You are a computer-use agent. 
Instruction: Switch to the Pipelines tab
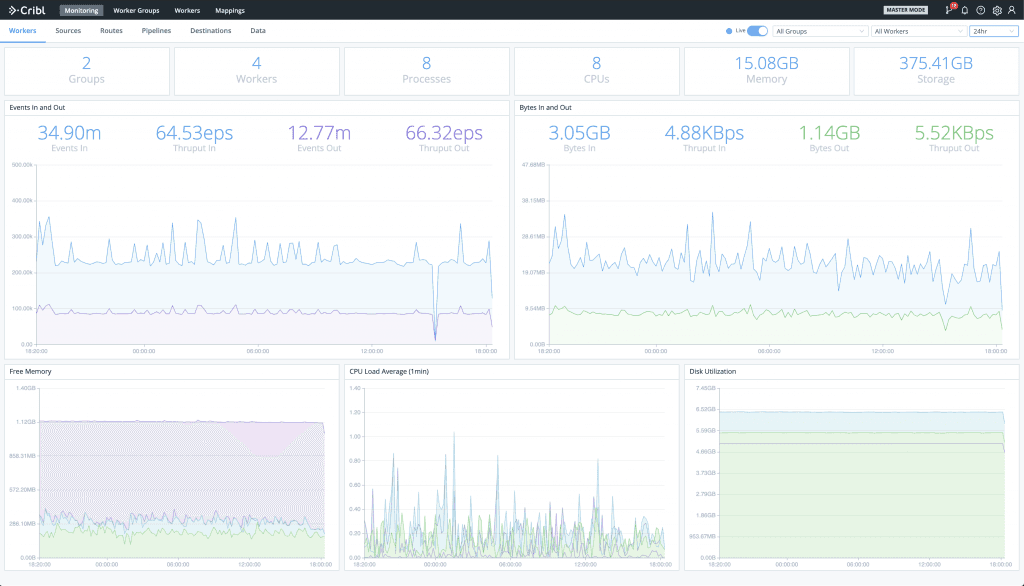click(156, 31)
